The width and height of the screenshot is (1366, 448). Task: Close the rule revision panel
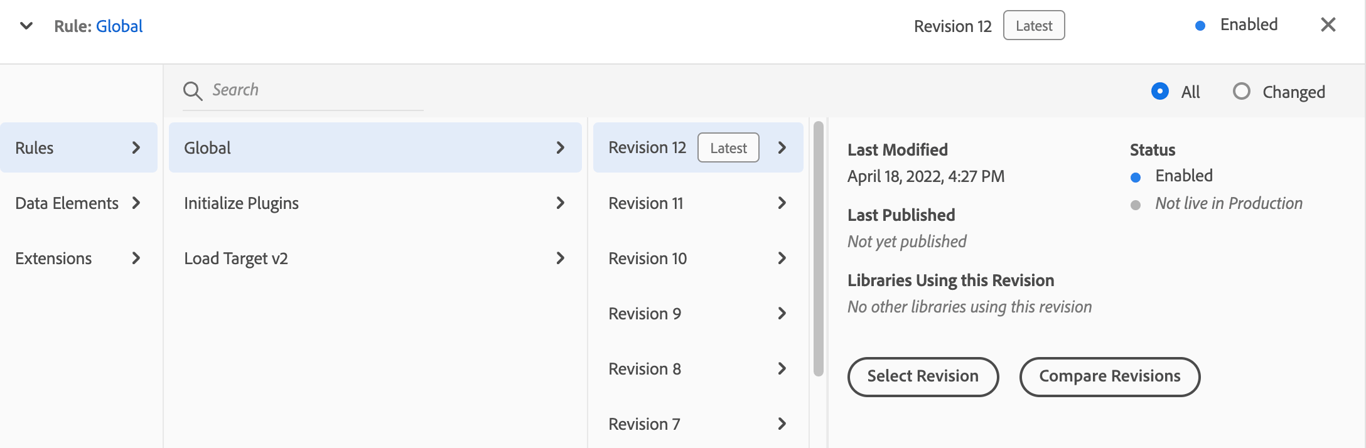coord(1328,25)
